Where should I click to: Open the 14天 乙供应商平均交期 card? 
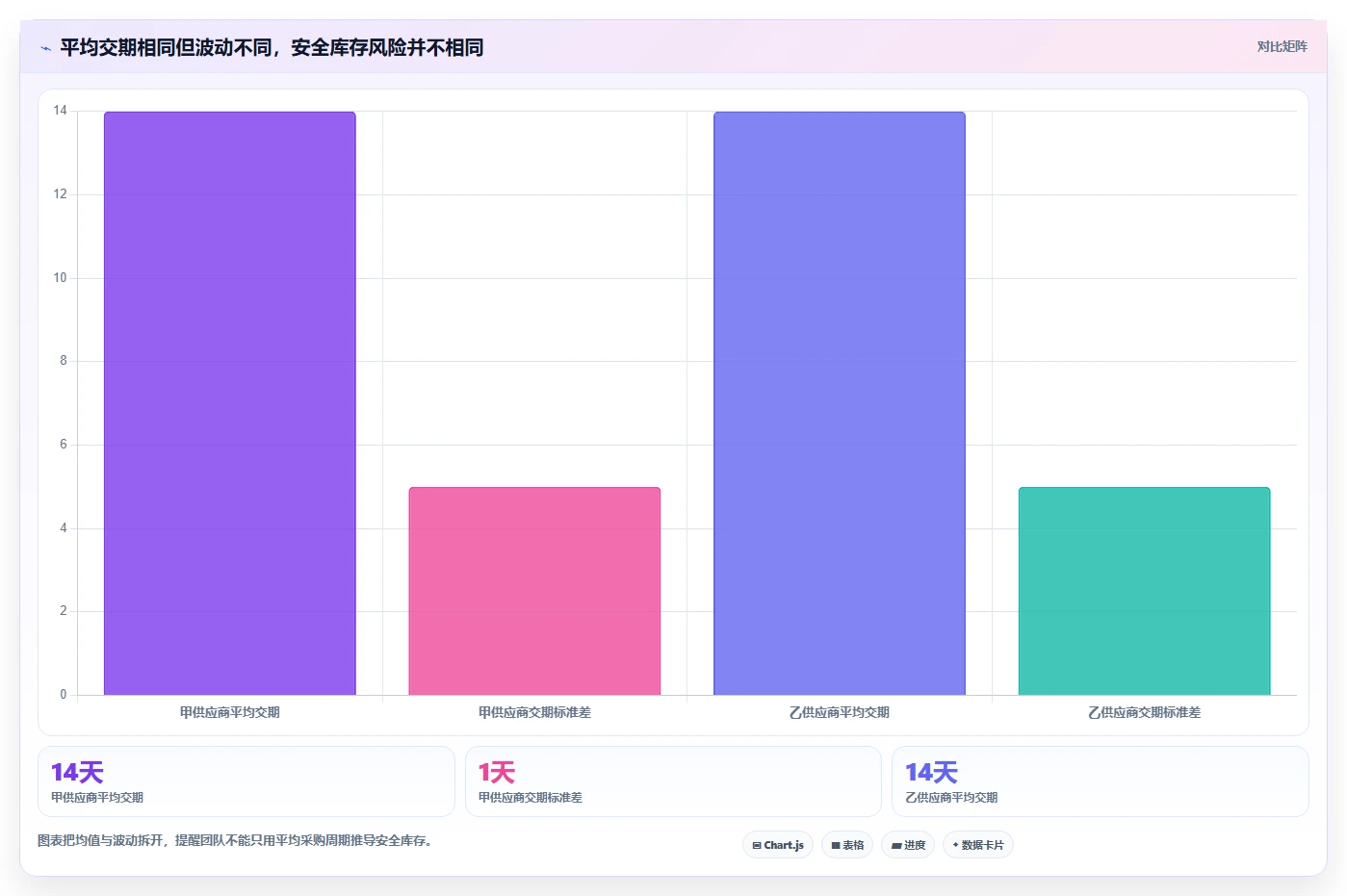pyautogui.click(x=1101, y=781)
